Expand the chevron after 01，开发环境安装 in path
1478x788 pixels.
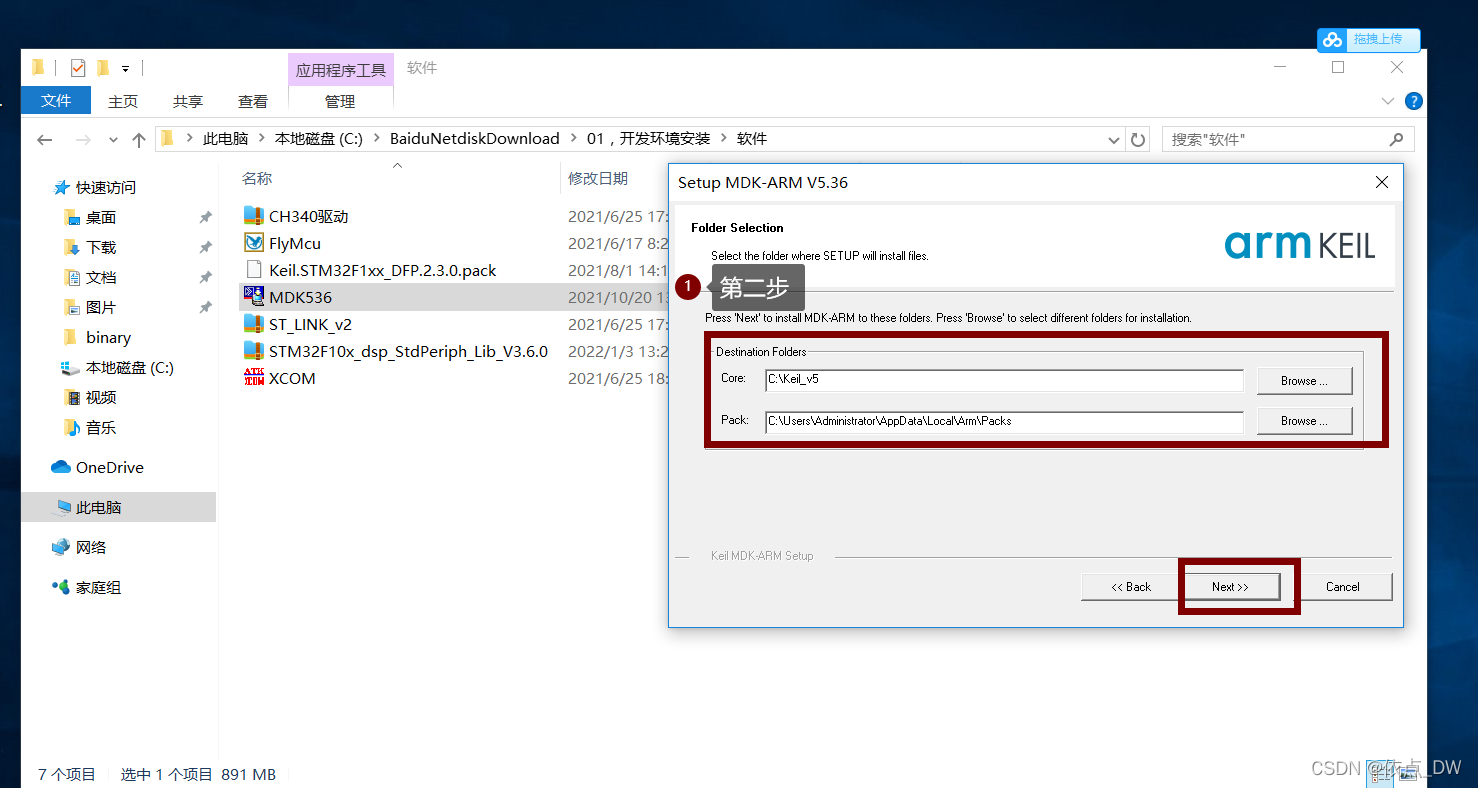click(x=723, y=139)
